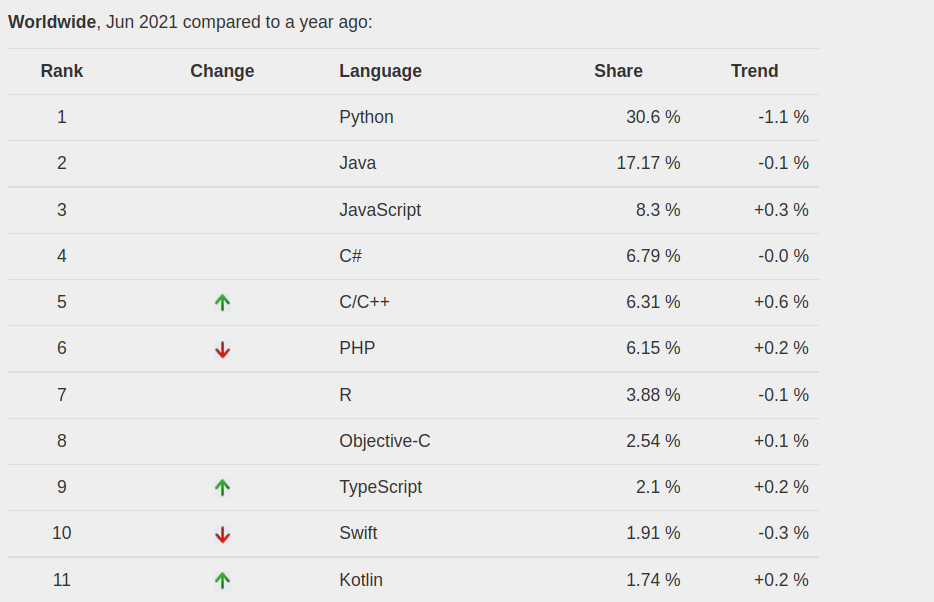The width and height of the screenshot is (934, 602).
Task: Select Objective-C language text
Action: click(384, 441)
